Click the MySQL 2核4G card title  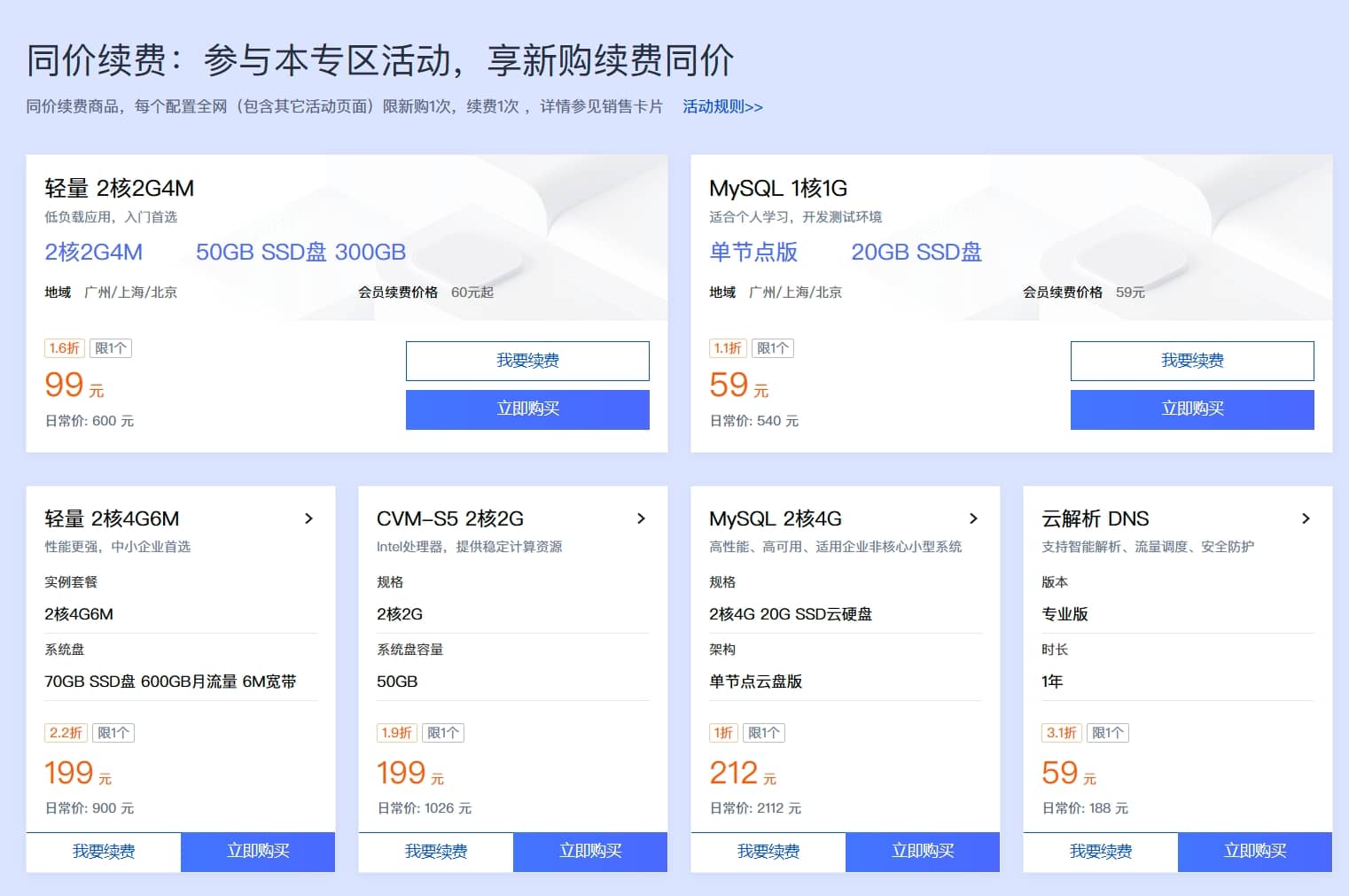(776, 518)
